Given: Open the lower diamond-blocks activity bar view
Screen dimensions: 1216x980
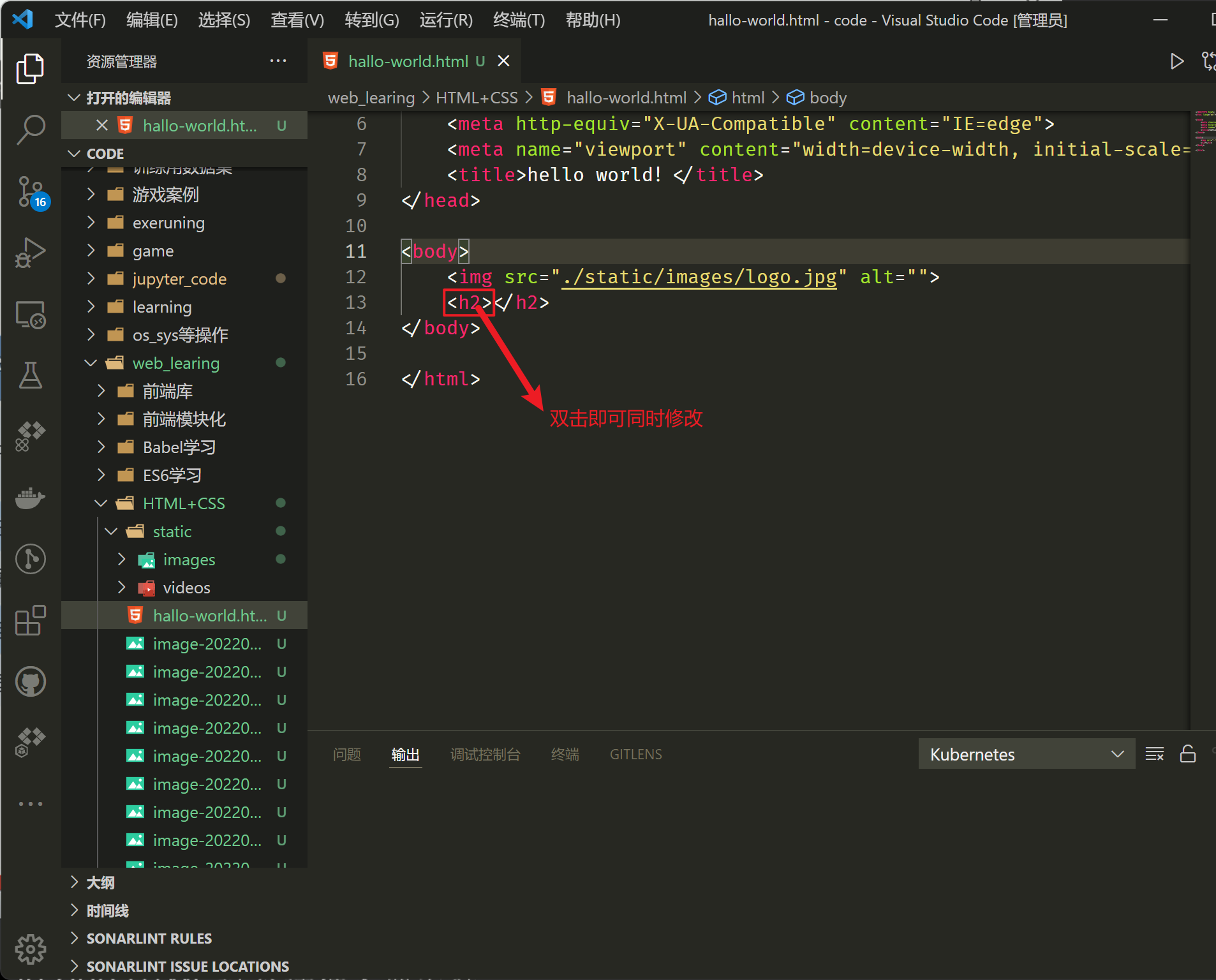Looking at the screenshot, I should tap(30, 743).
